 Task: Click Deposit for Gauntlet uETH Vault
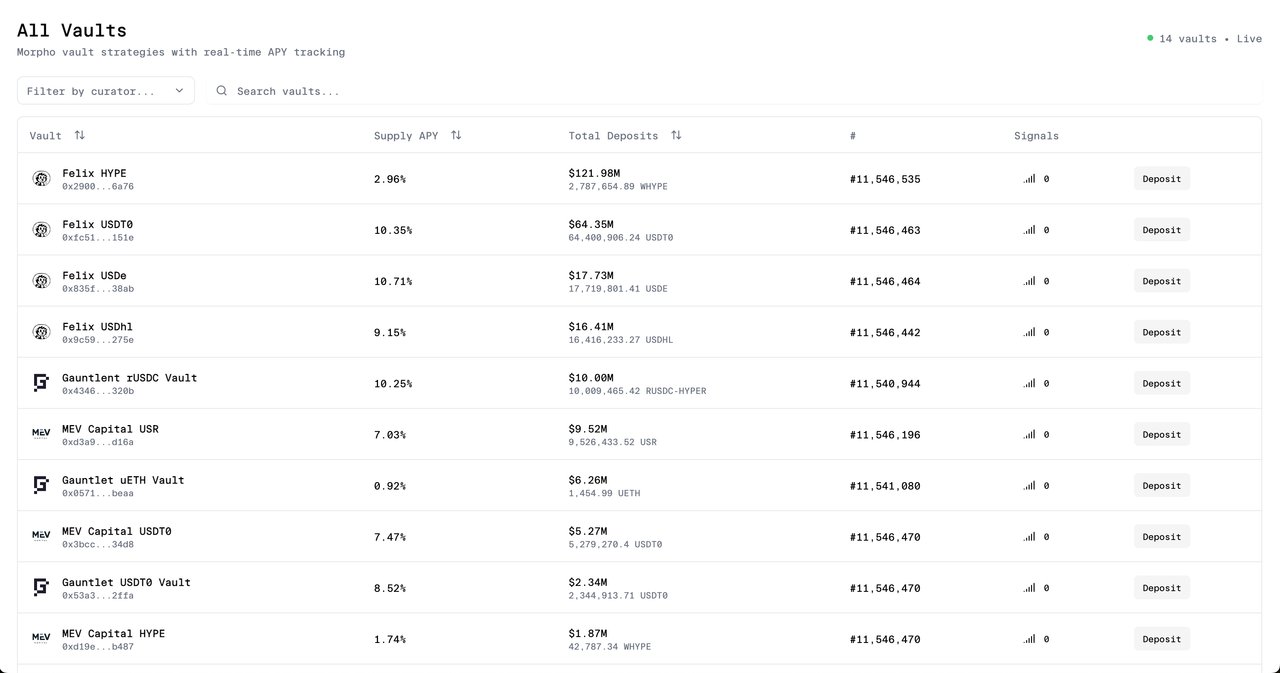point(1162,485)
